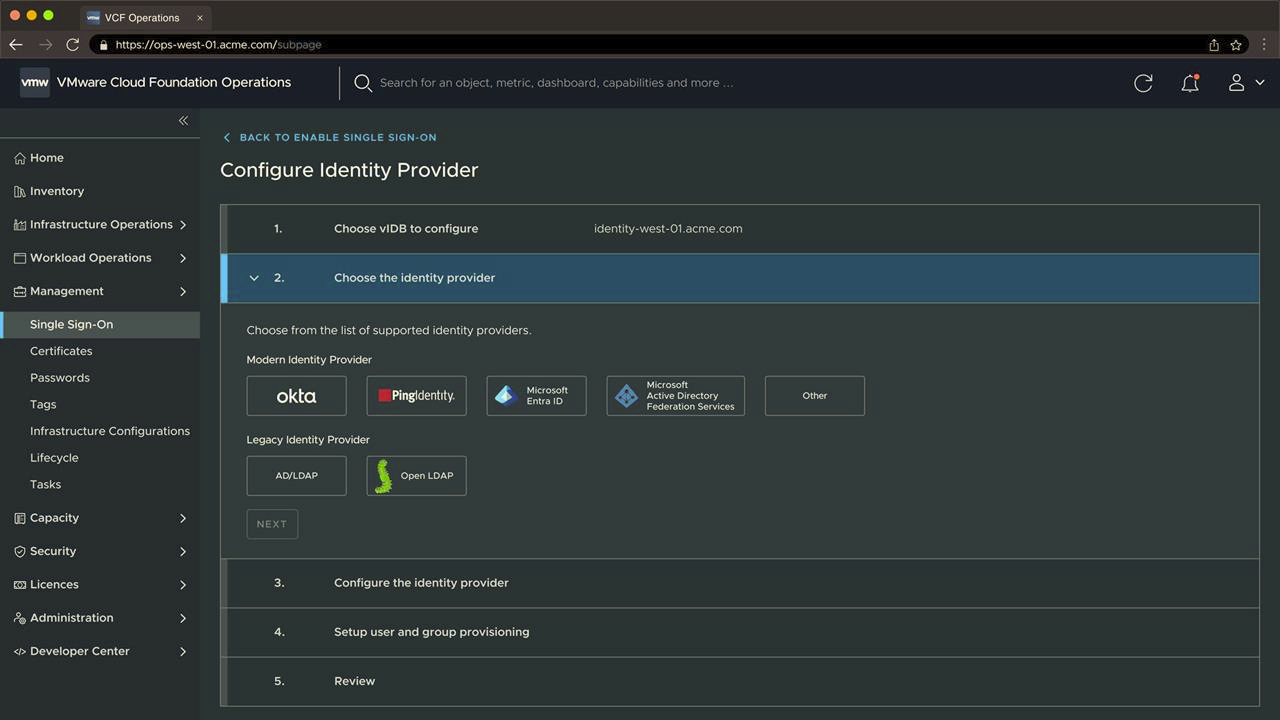This screenshot has height=720, width=1280.
Task: Click the Home sidebar label
Action: point(47,158)
